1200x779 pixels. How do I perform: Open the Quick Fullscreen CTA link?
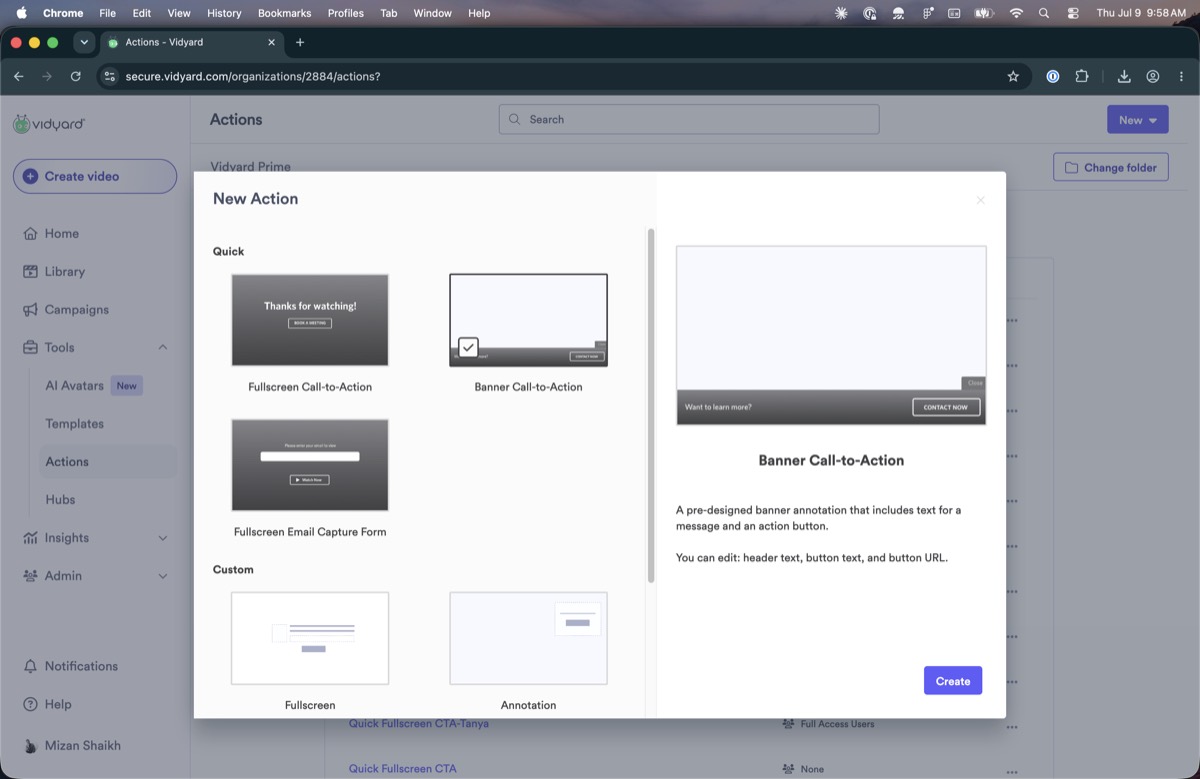click(403, 769)
